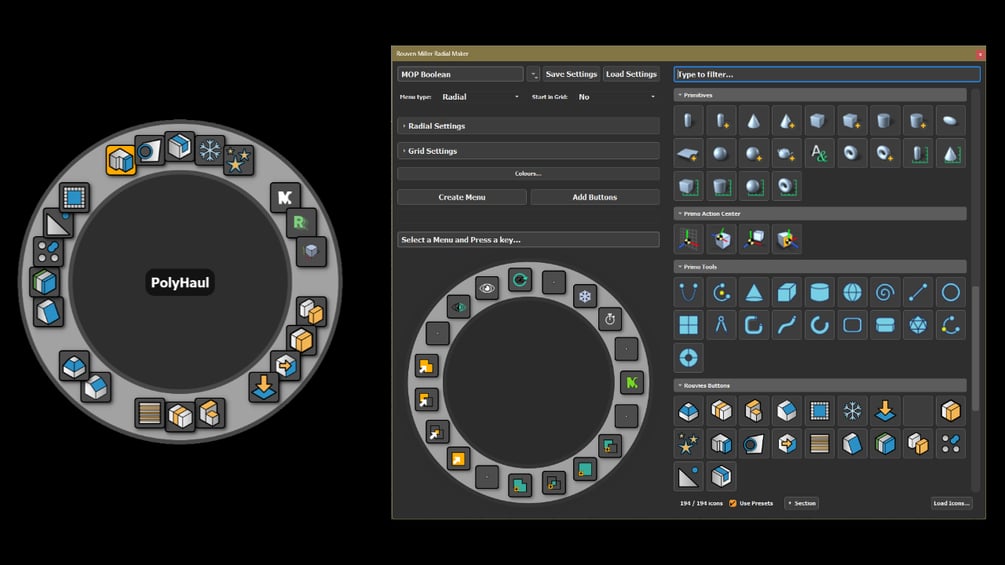The height and width of the screenshot is (565, 1005).
Task: Click the icon panel vertical scrollbar
Action: 976,348
